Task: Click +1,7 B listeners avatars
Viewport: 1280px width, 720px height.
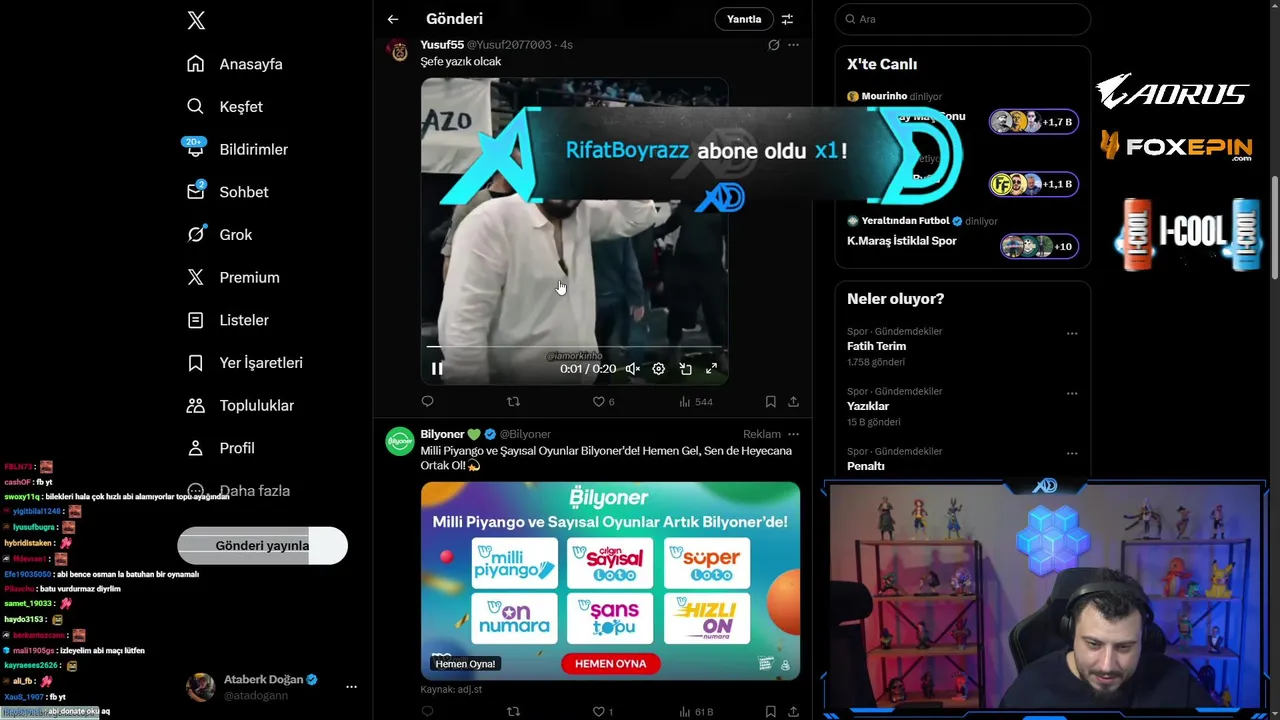Action: click(1034, 122)
